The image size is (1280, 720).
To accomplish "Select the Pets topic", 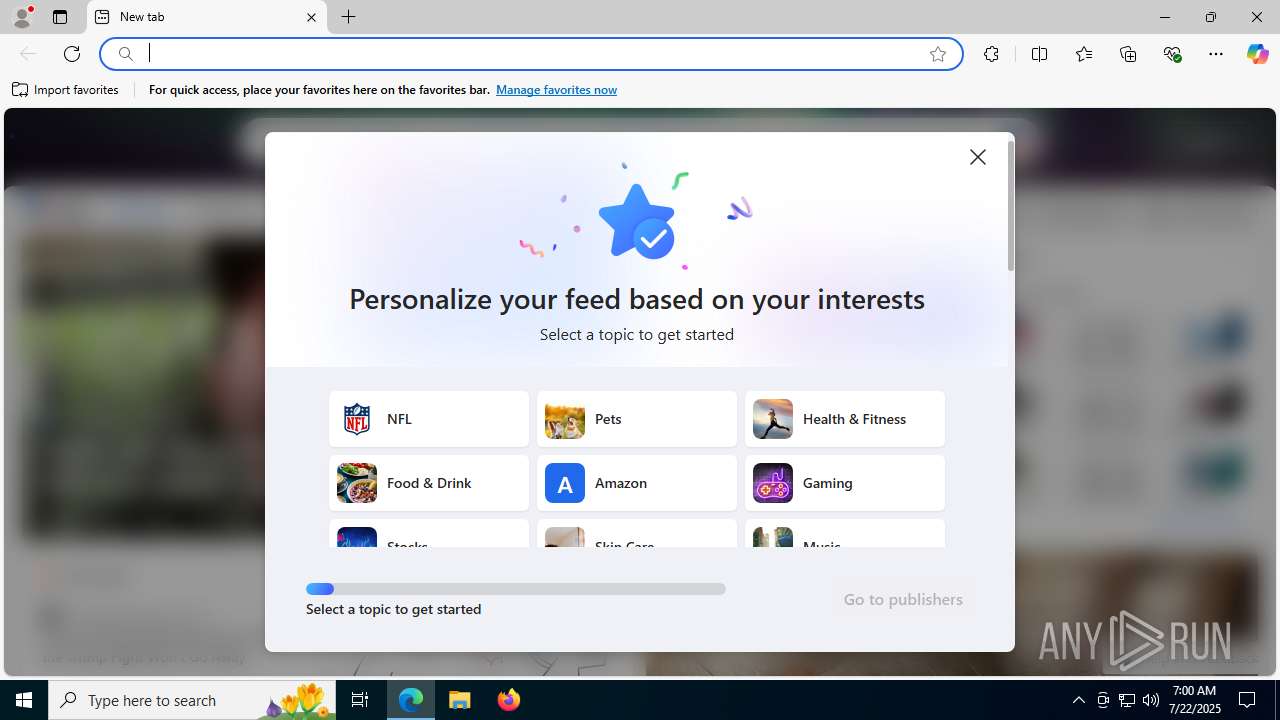I will 637,419.
